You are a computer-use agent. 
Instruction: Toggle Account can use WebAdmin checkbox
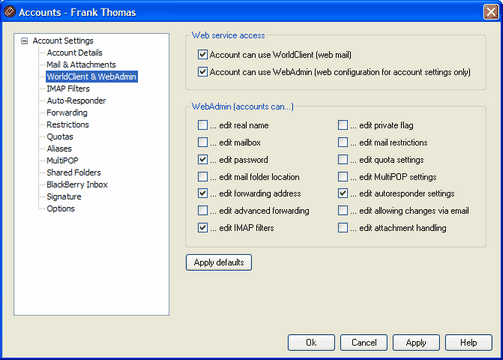pyautogui.click(x=203, y=72)
